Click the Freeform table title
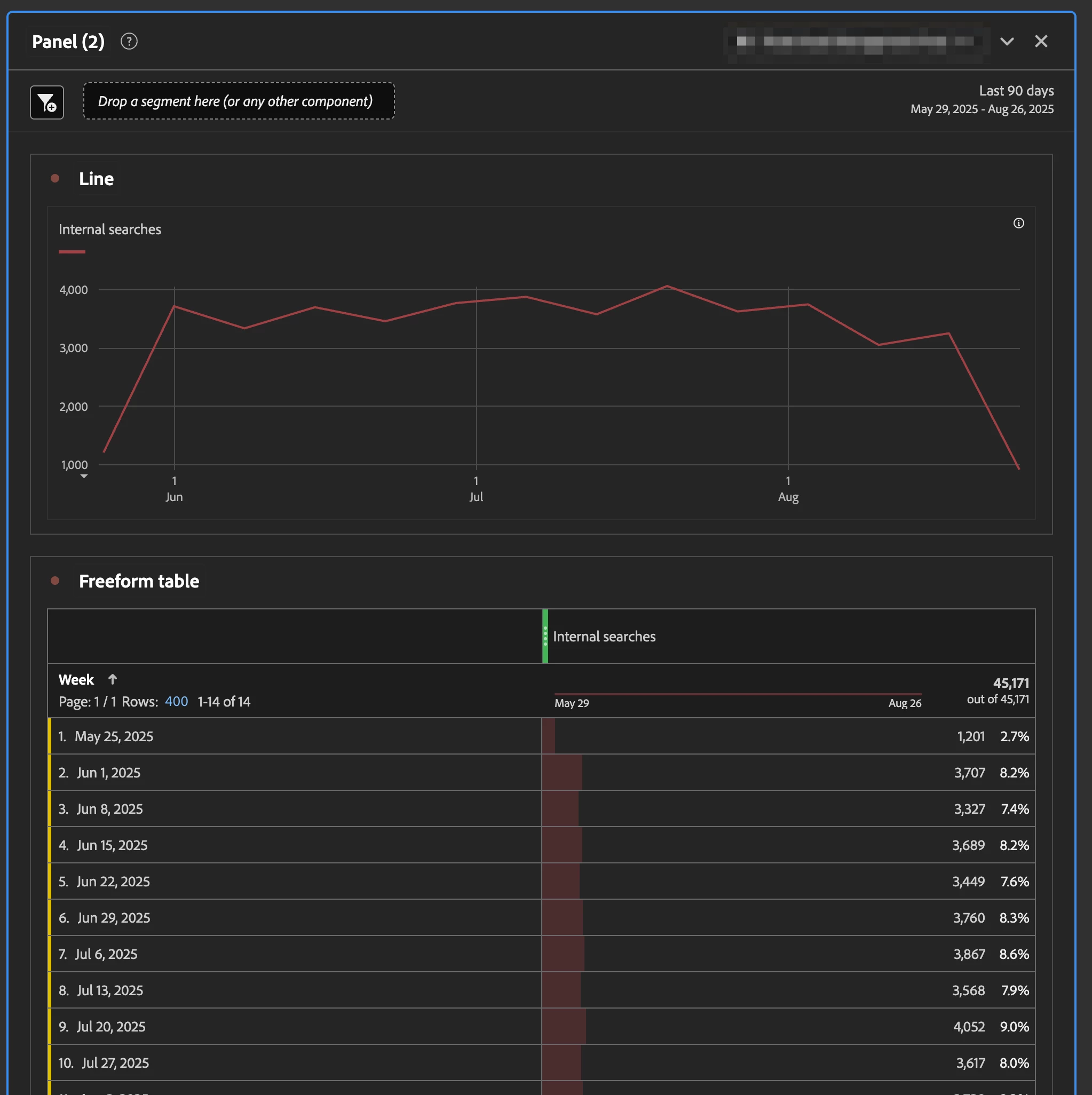The width and height of the screenshot is (1092, 1095). [139, 581]
